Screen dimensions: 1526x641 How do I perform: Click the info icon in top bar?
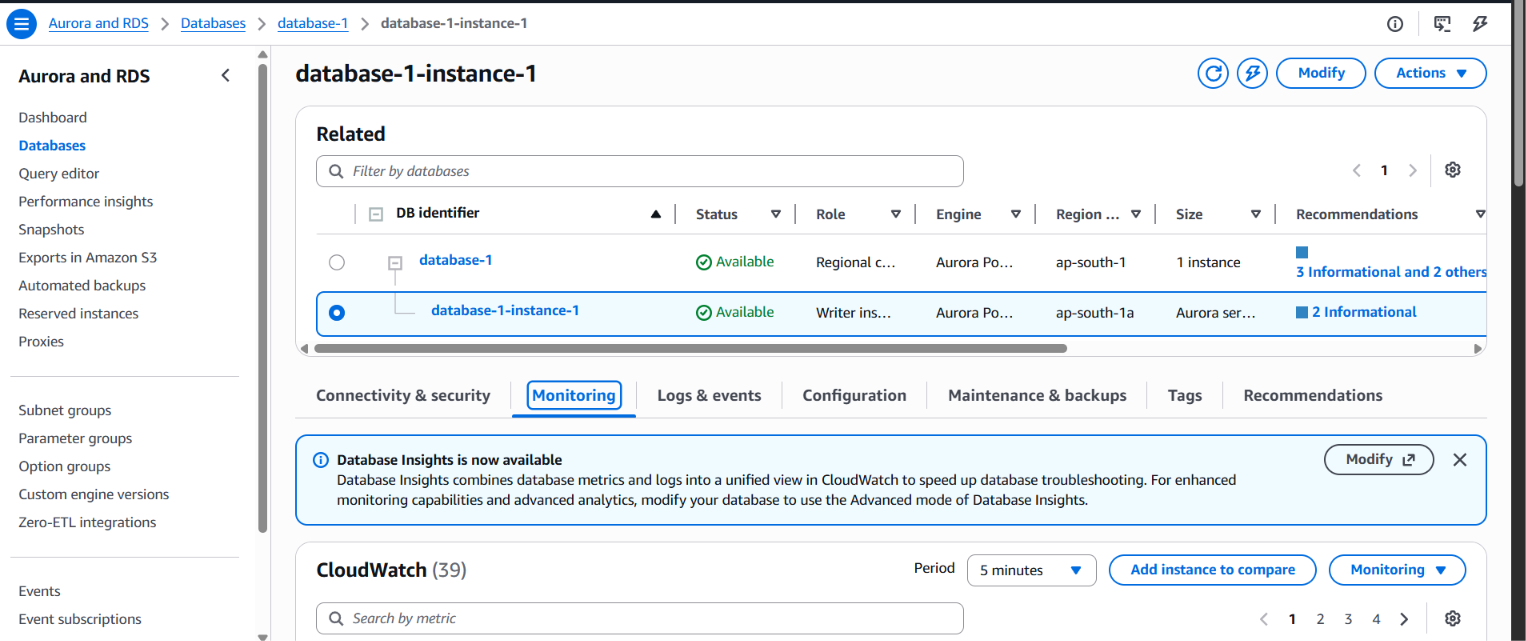[x=1395, y=24]
